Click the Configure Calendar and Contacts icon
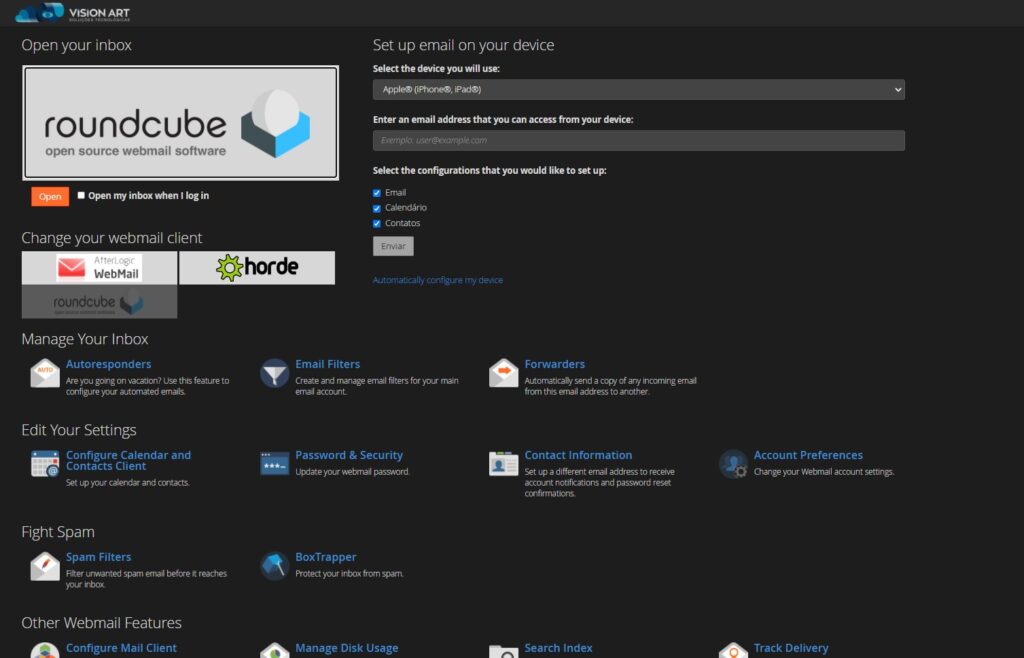 click(45, 464)
